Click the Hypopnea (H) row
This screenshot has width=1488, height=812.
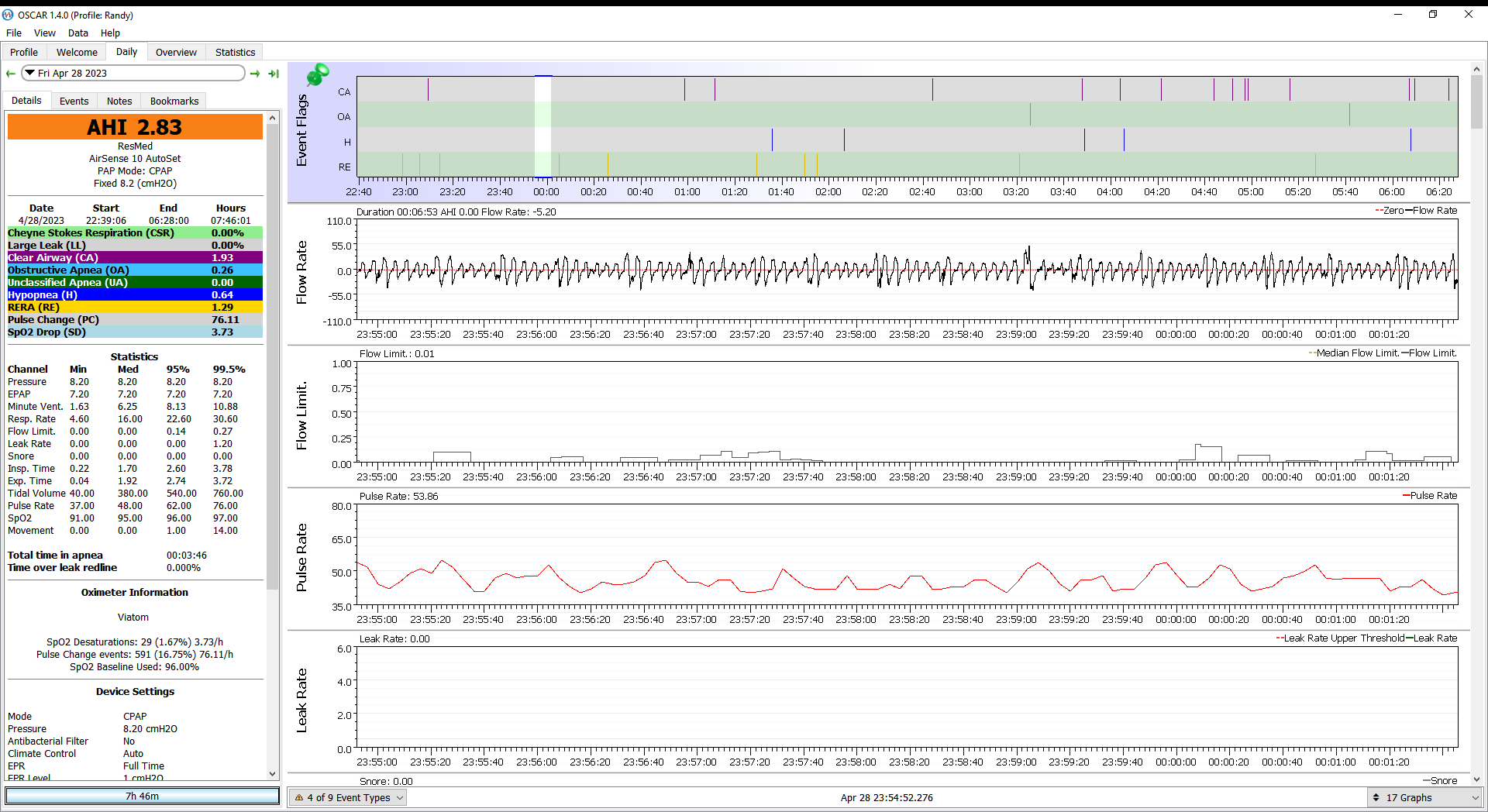[135, 294]
